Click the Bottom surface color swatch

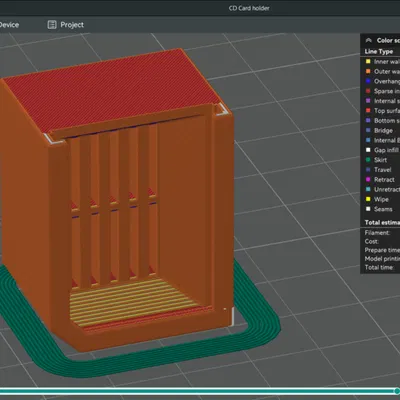(368, 120)
